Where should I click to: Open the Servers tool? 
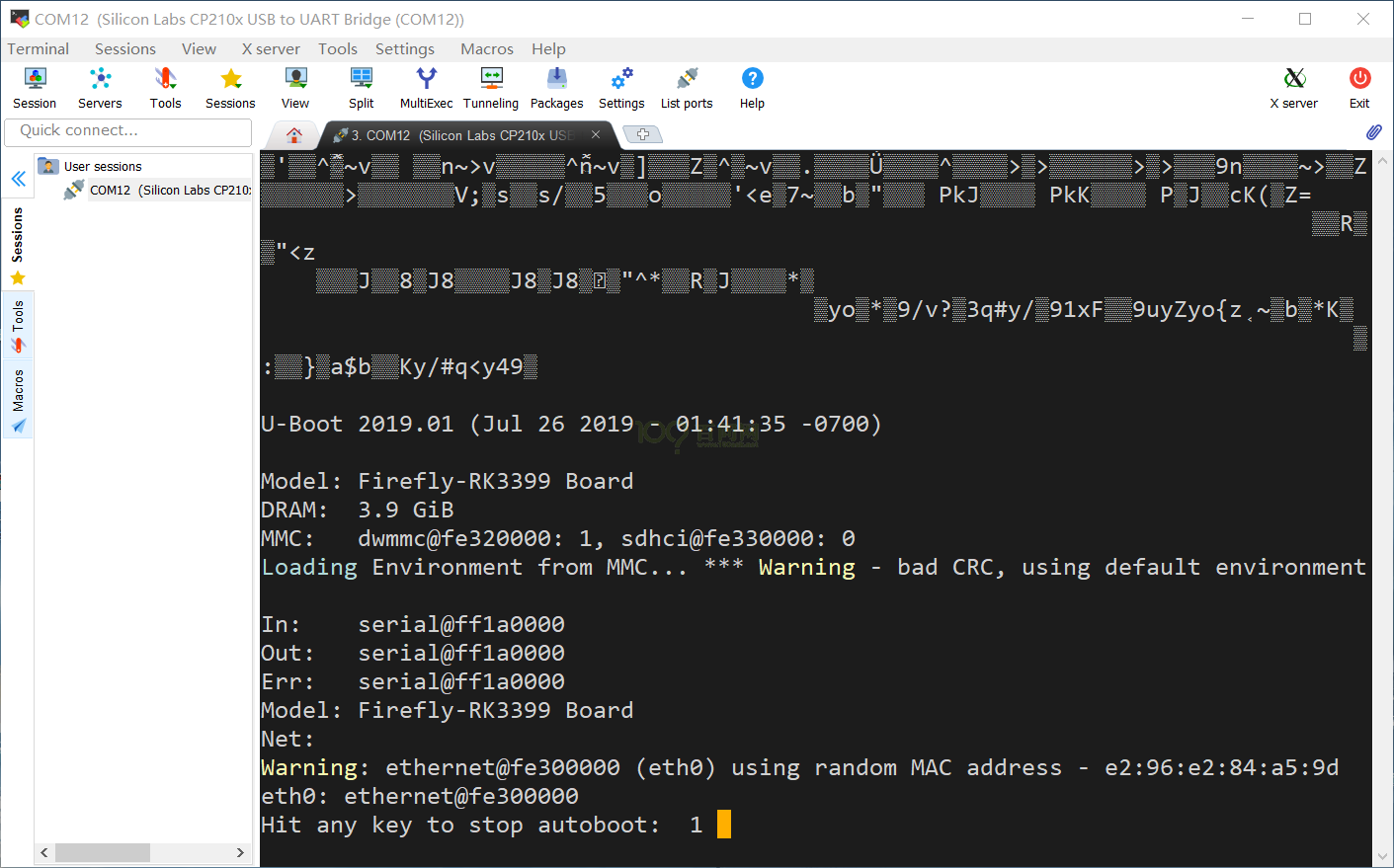[x=100, y=88]
